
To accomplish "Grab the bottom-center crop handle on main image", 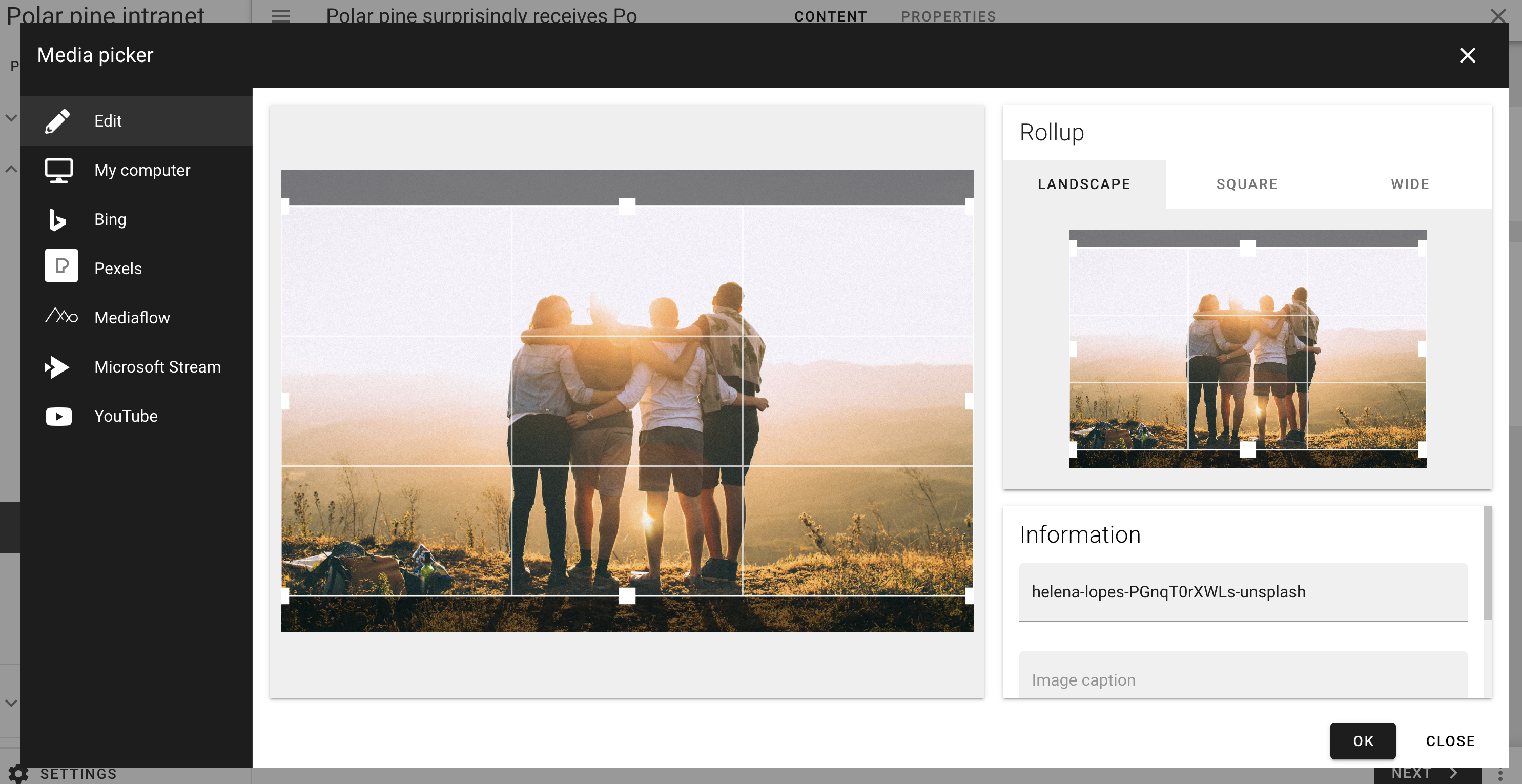I will point(627,595).
